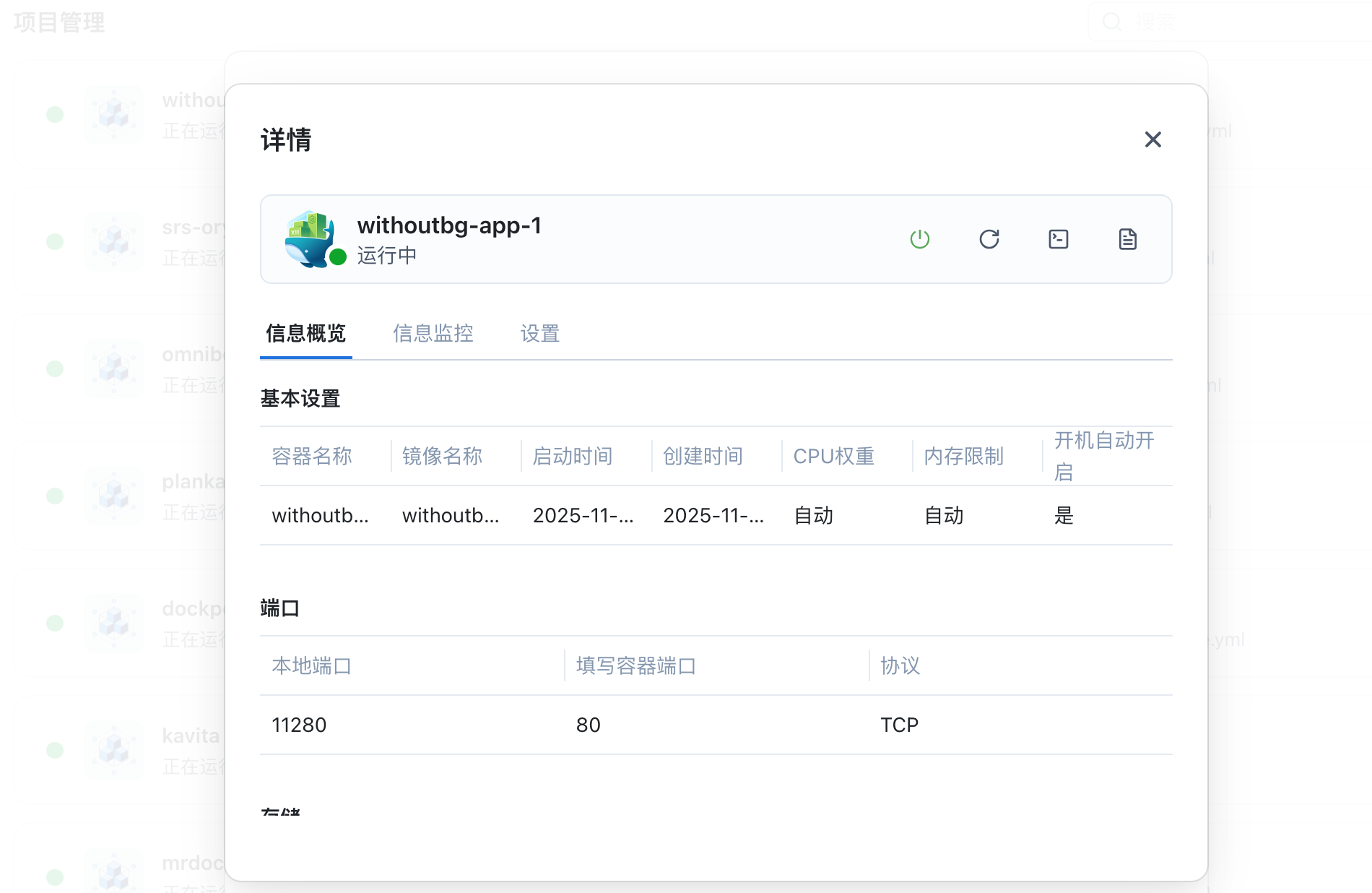
Task: Click the restart container icon
Action: [x=989, y=239]
